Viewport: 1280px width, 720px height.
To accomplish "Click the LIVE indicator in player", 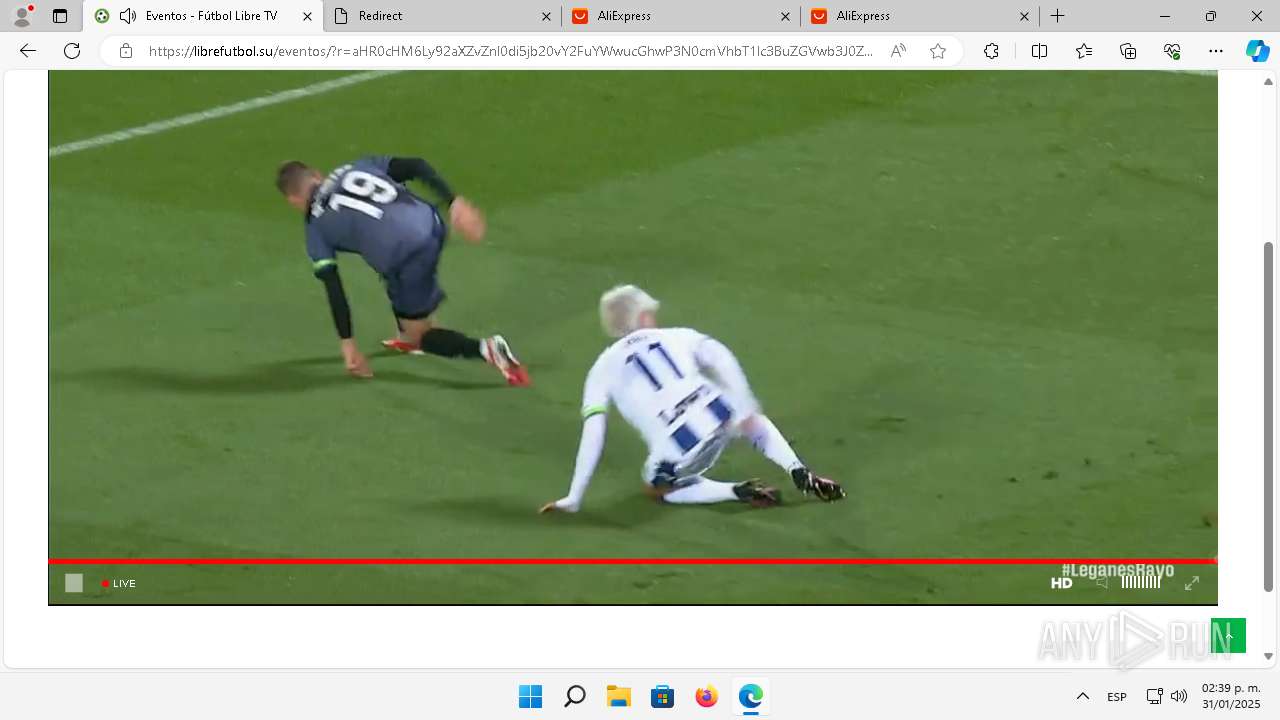I will point(119,584).
